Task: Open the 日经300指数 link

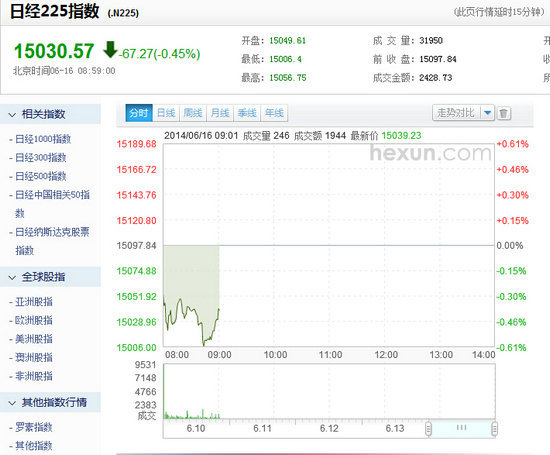Action: click(41, 158)
